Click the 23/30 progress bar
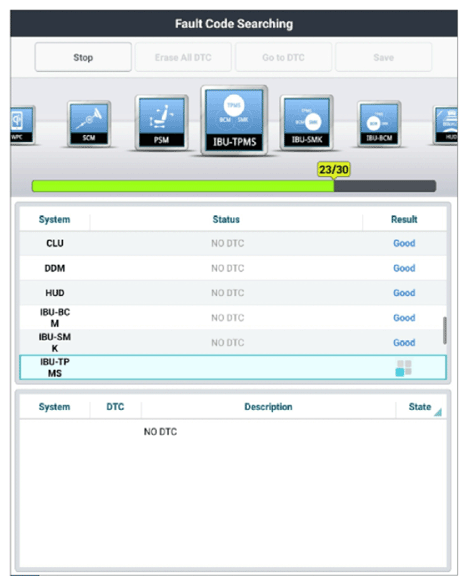Viewport: 468px width, 585px height. [234, 186]
